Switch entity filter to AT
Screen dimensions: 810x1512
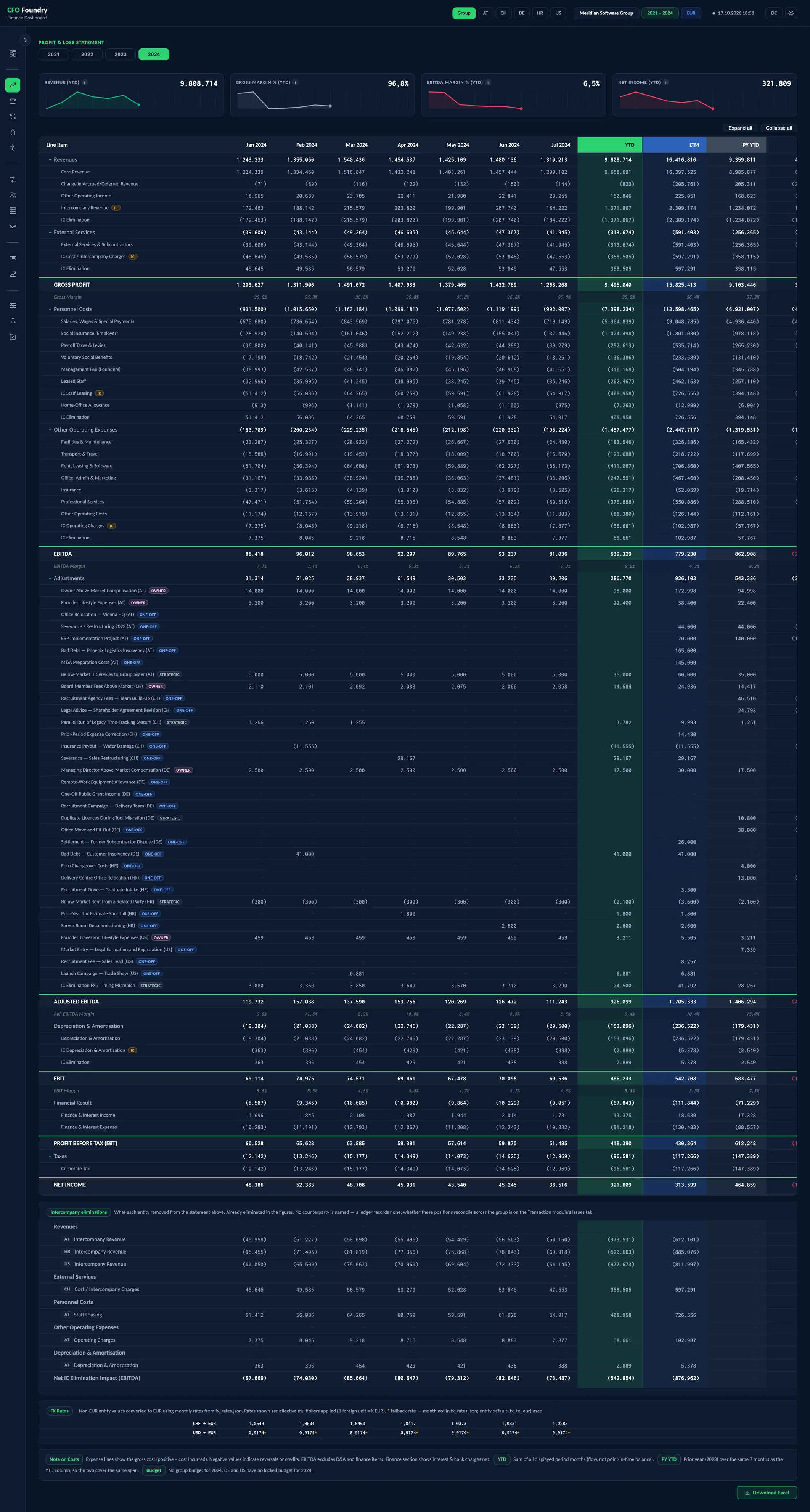point(485,13)
